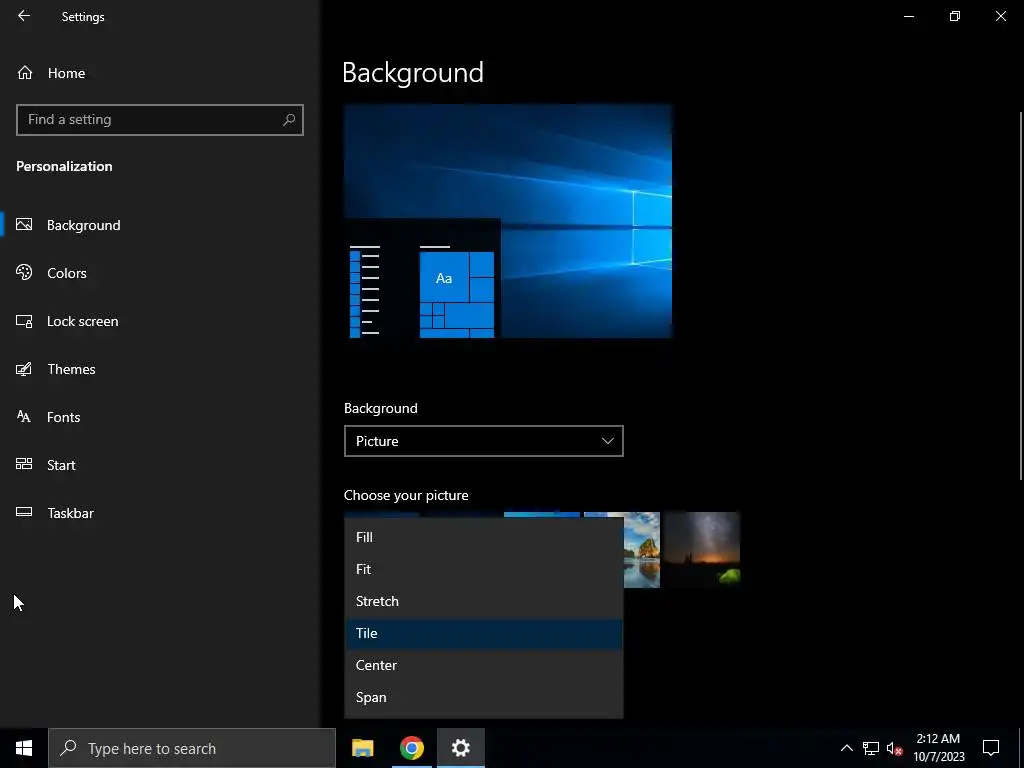Choose the Tile option
This screenshot has width=1024, height=768.
pyautogui.click(x=483, y=633)
